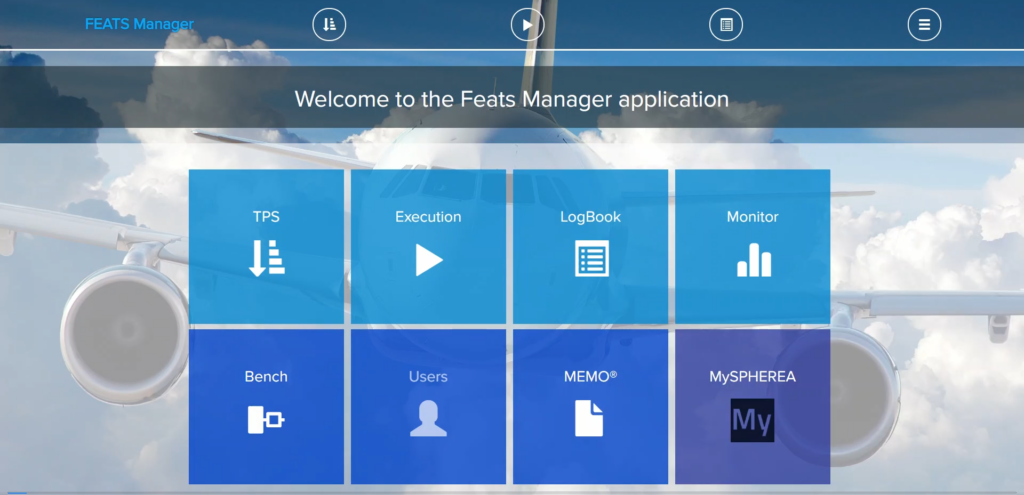Select the Execution tile label
1024x495 pixels.
pyautogui.click(x=428, y=216)
